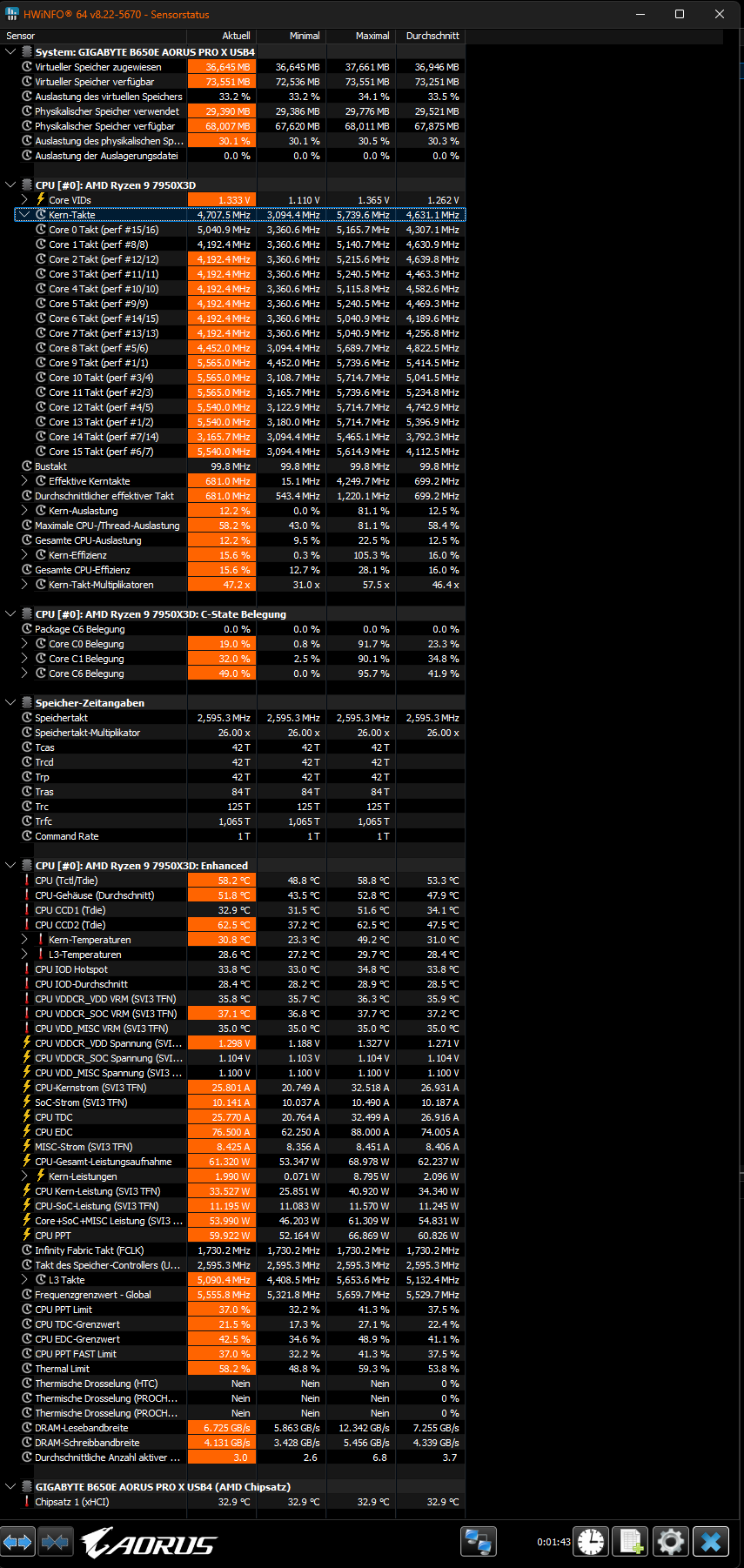Click thermometer icon beside CPU (Tctl/Tdie)
Image resolution: width=744 pixels, height=1568 pixels.
click(x=27, y=880)
